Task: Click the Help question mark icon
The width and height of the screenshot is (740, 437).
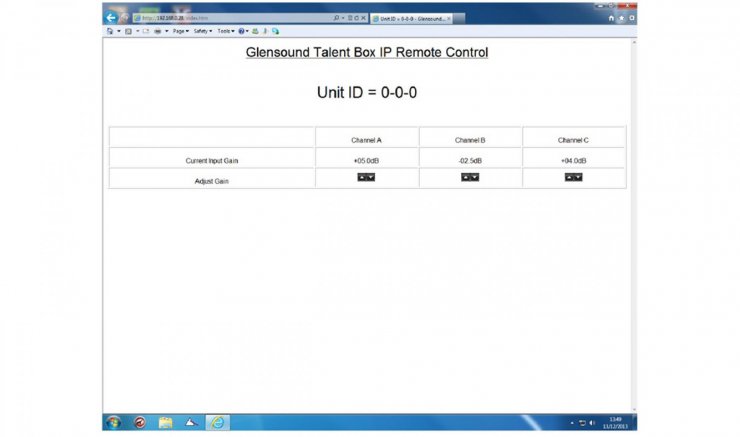Action: (241, 31)
